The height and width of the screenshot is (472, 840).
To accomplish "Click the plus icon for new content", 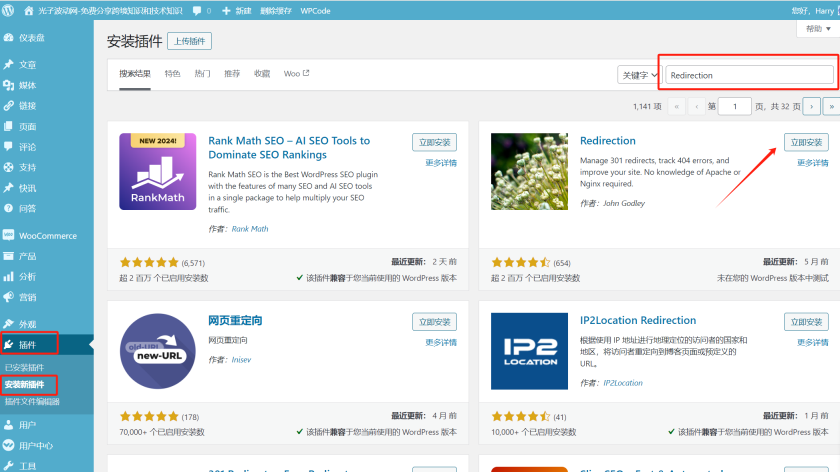I will tap(226, 11).
